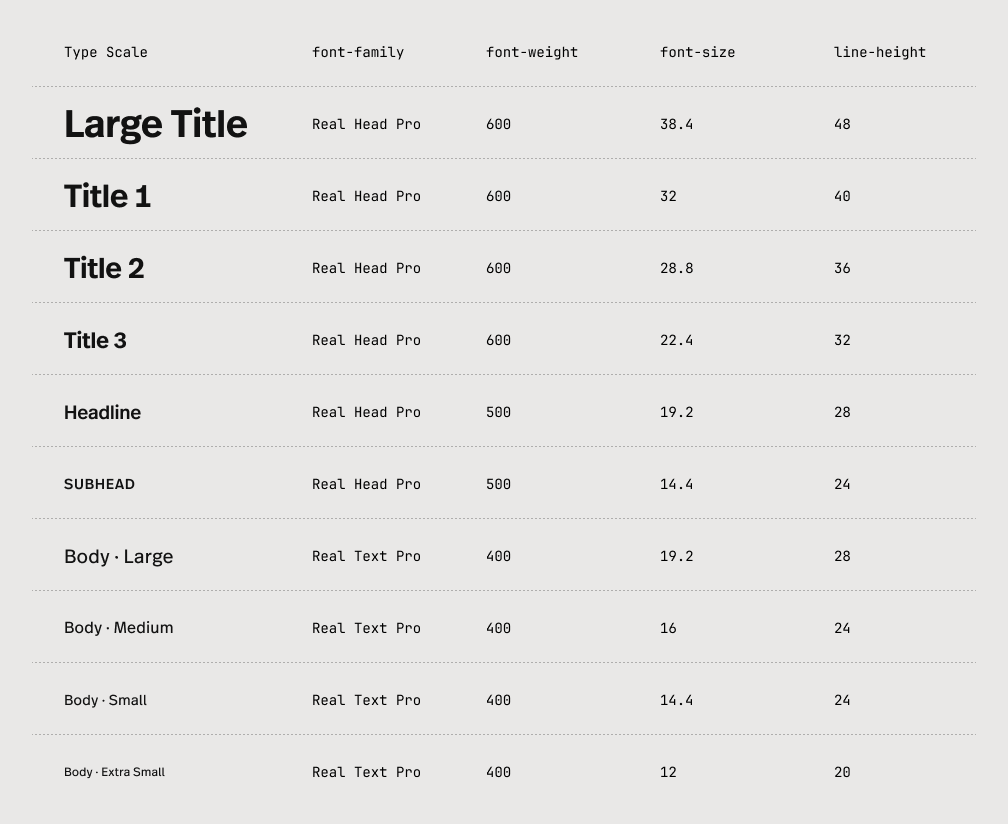Click the Type Scale column header
Screen dimensions: 1008x824
[105, 52]
